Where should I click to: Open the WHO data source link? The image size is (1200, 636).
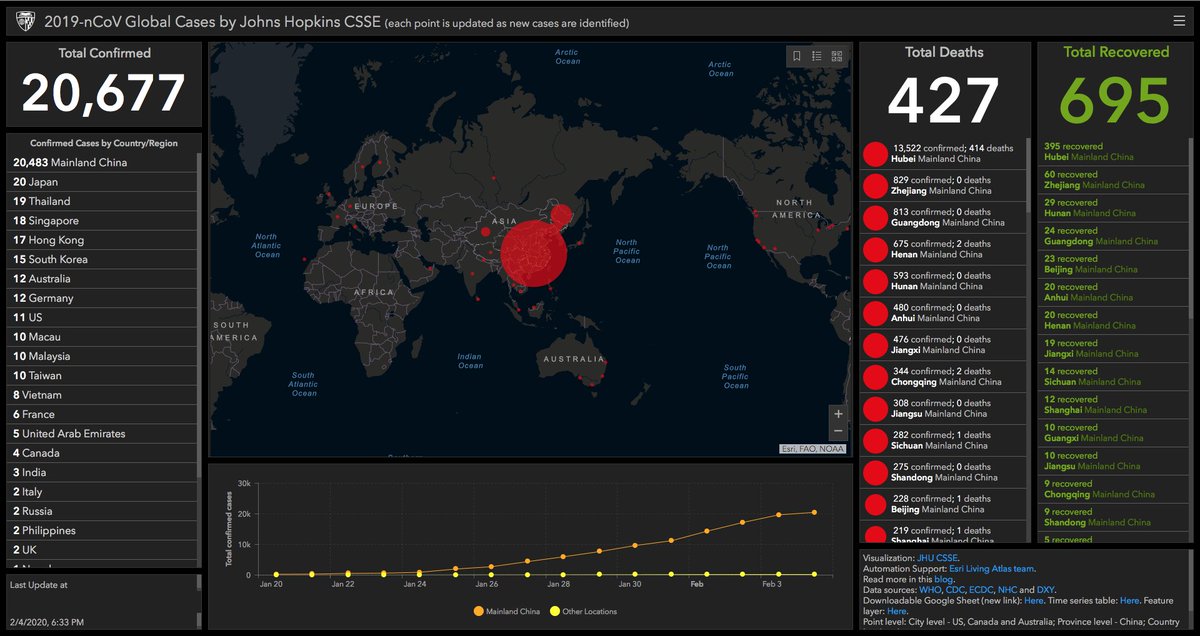tap(930, 590)
